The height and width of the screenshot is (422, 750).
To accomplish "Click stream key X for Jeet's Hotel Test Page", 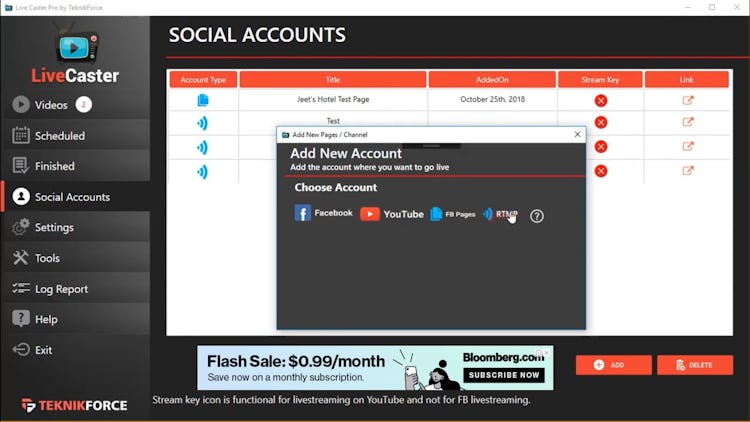I will tap(601, 100).
